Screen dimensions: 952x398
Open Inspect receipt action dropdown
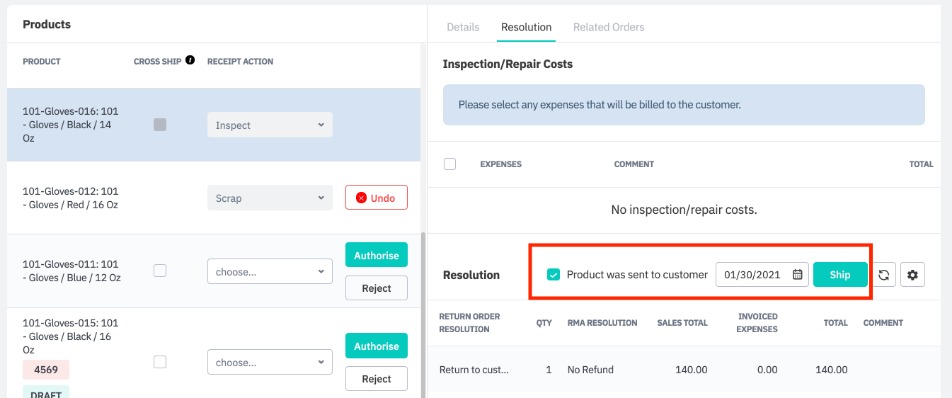[x=270, y=125]
